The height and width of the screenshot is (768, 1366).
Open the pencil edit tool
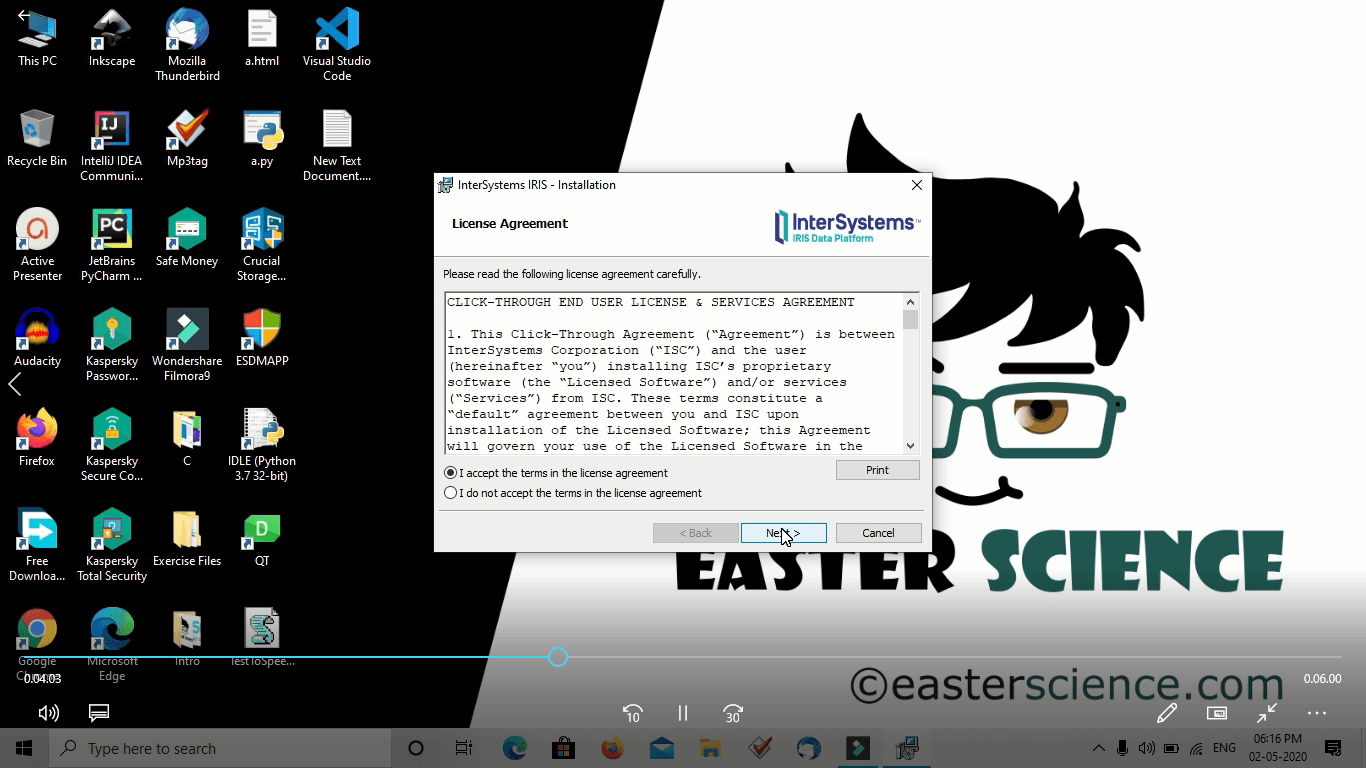[1166, 713]
